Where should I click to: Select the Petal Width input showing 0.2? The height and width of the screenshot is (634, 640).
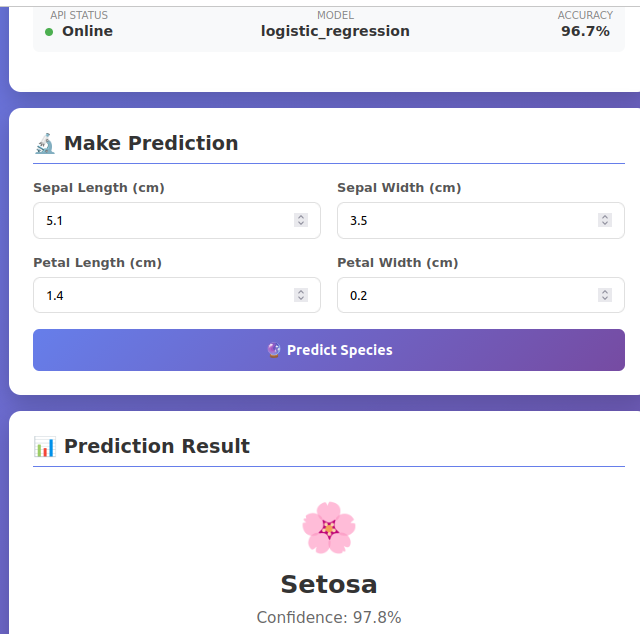point(465,296)
